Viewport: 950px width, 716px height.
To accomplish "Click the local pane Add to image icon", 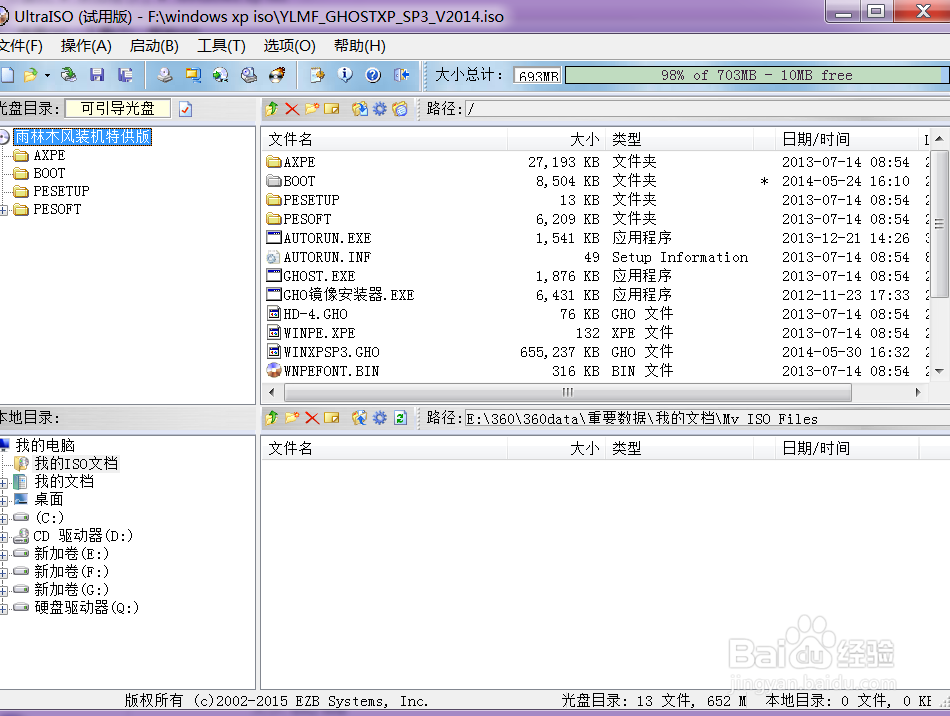I will tap(360, 418).
